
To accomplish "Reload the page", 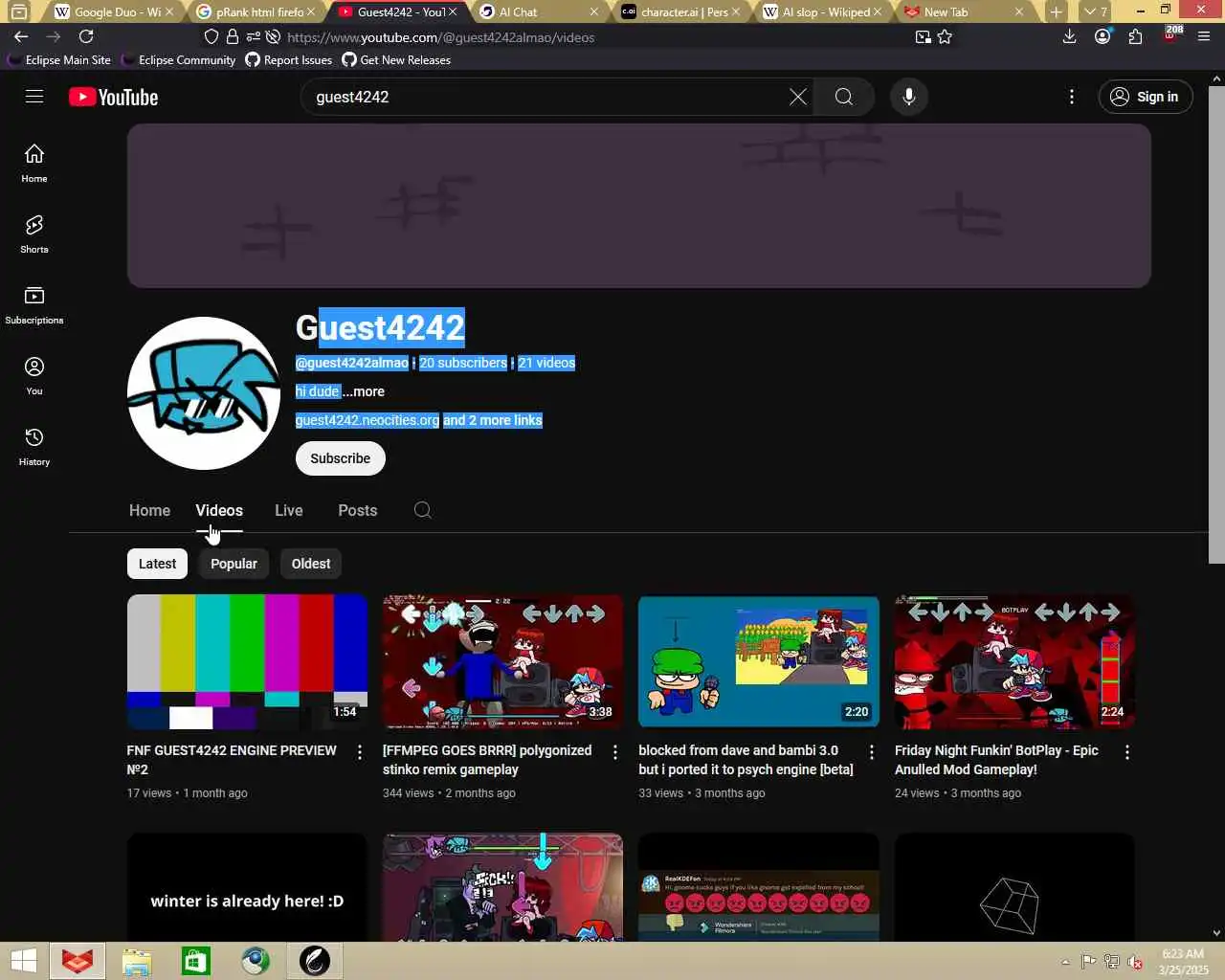I will (x=86, y=36).
